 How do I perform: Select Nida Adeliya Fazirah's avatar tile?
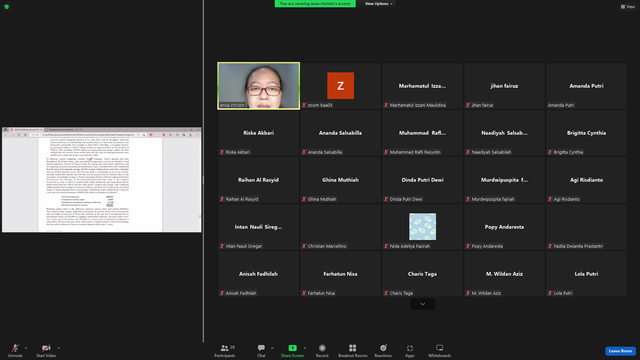(x=422, y=227)
